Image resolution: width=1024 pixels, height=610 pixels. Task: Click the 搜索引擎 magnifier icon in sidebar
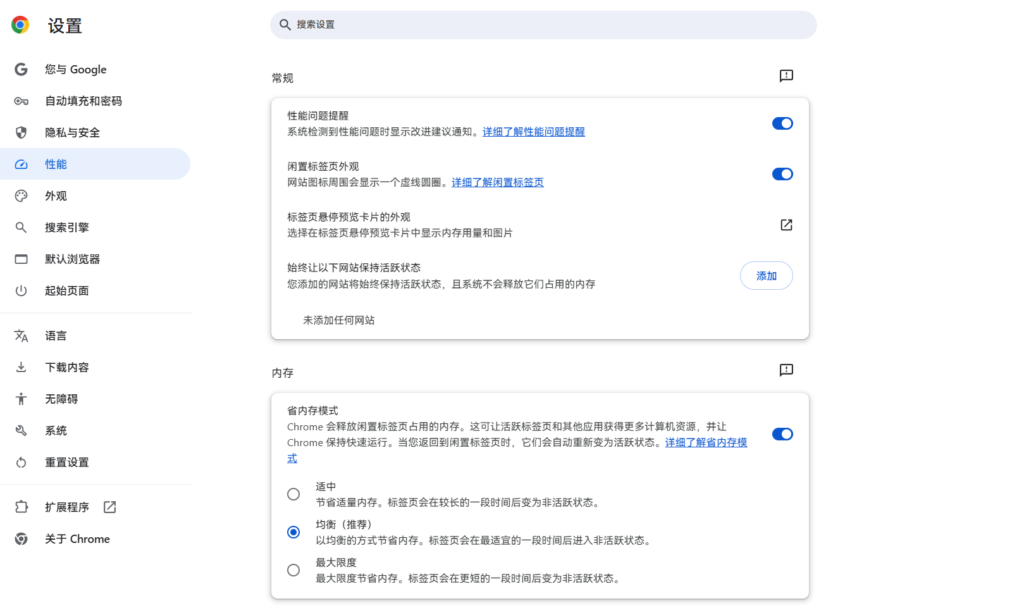pos(21,227)
